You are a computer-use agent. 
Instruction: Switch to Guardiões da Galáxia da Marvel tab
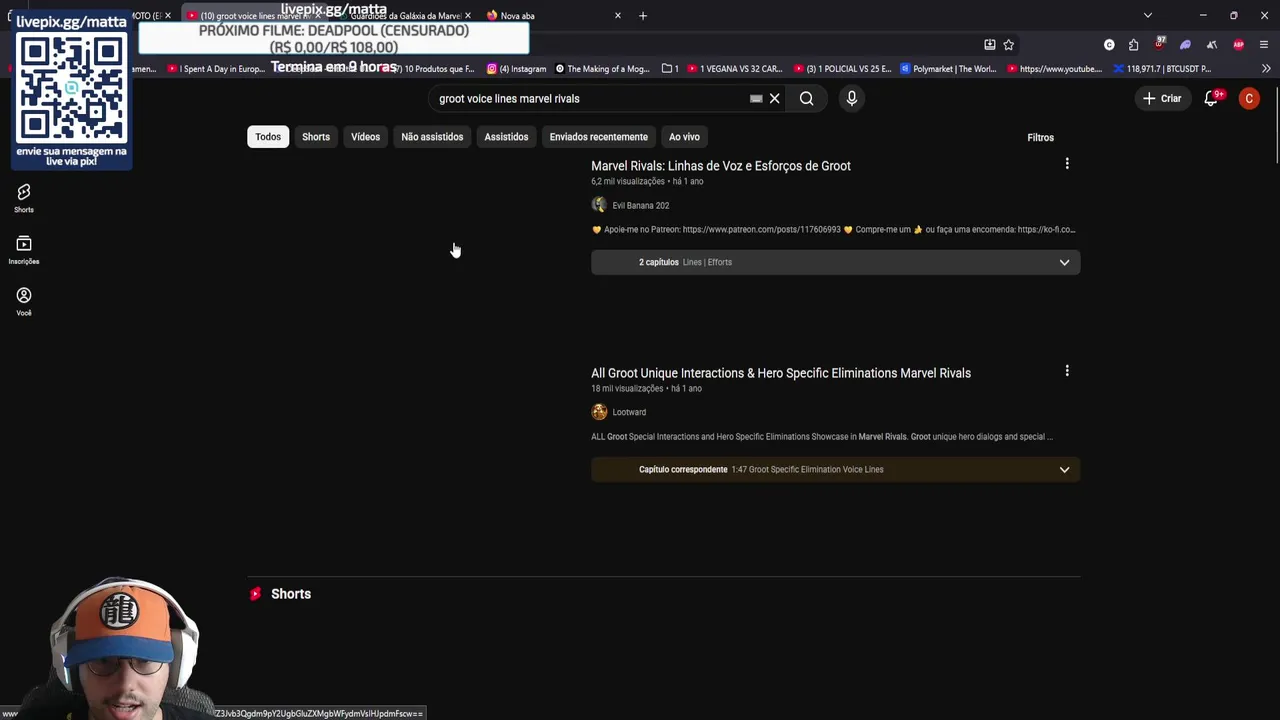[x=405, y=16]
